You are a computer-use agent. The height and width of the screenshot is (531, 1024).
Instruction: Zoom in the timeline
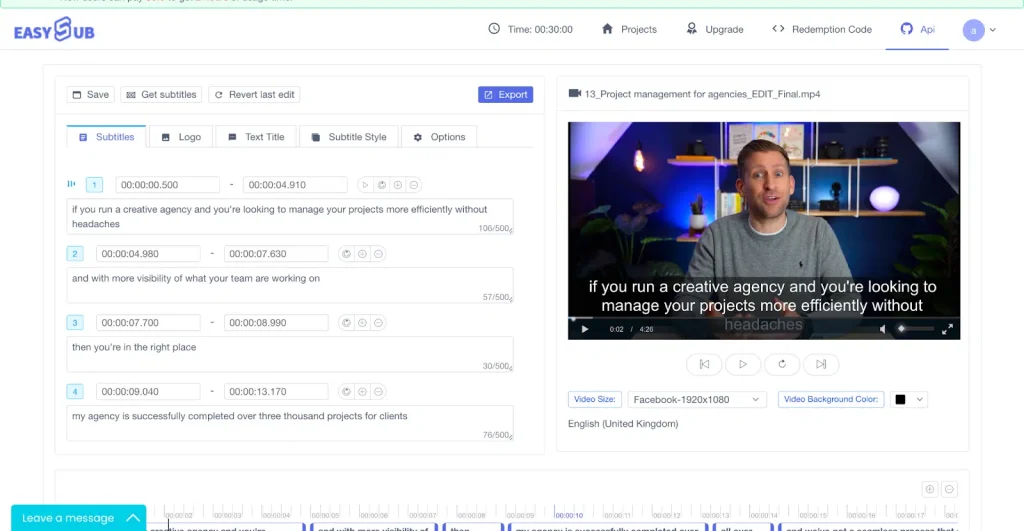pos(930,489)
